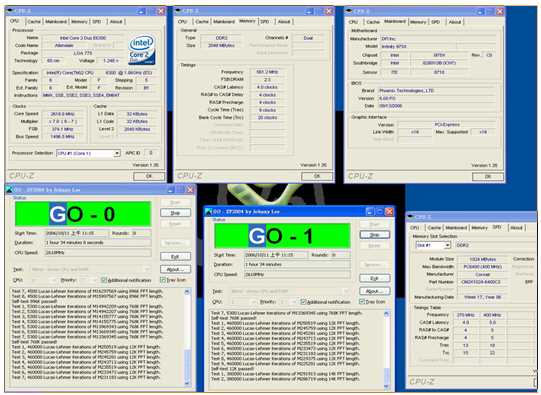Open the Priority dropdown in GO - 0 window
Screen dimensions: 541x395
[x=95, y=280]
